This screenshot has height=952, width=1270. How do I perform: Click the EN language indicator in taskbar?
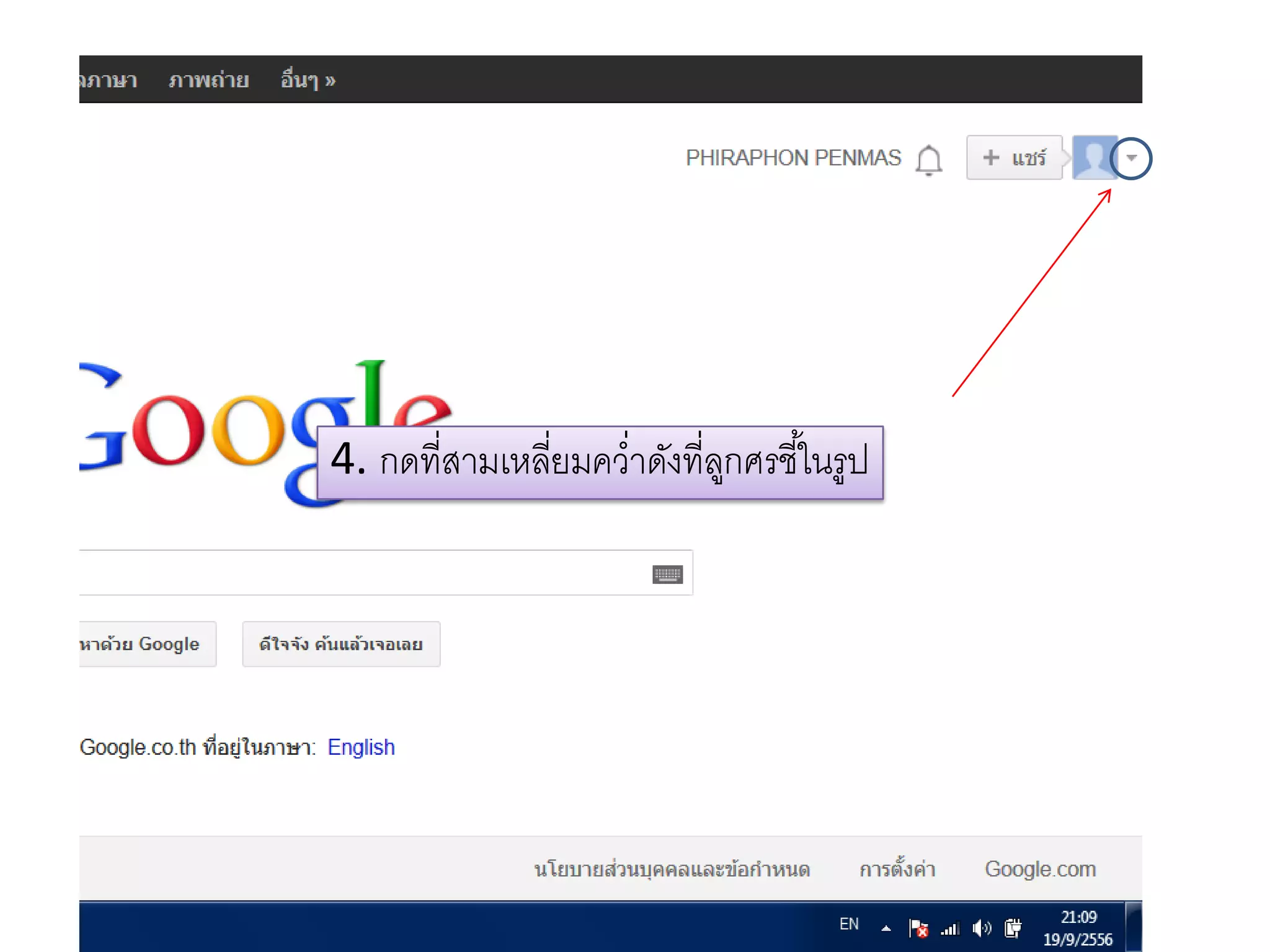(849, 924)
